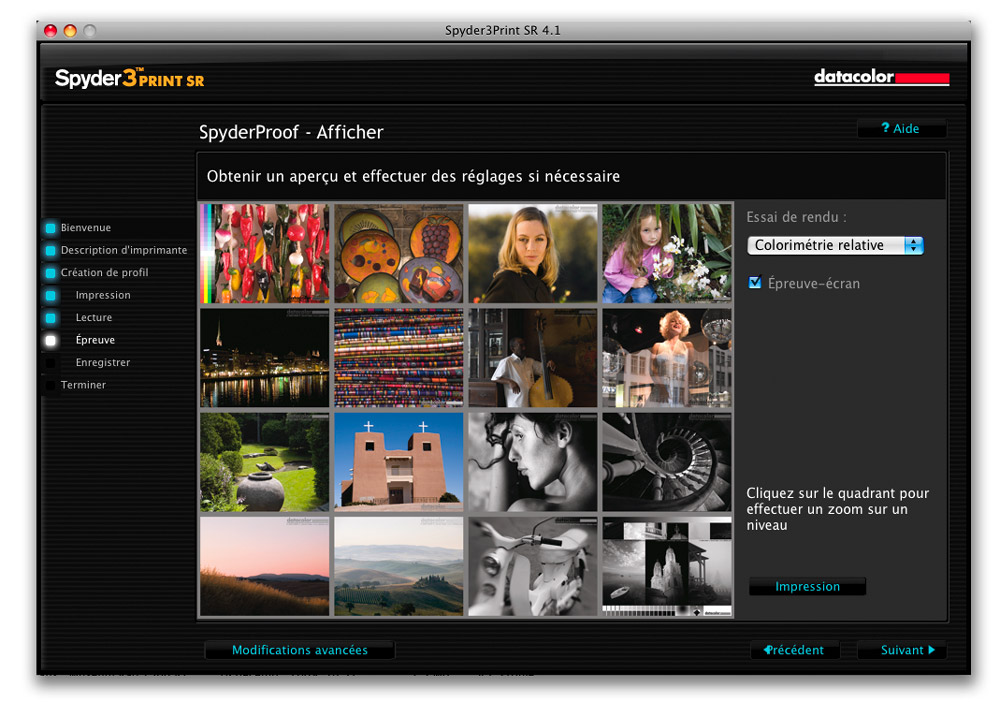This screenshot has width=1000, height=717.
Task: Zoom into the red chili peppers photo
Action: 265,253
